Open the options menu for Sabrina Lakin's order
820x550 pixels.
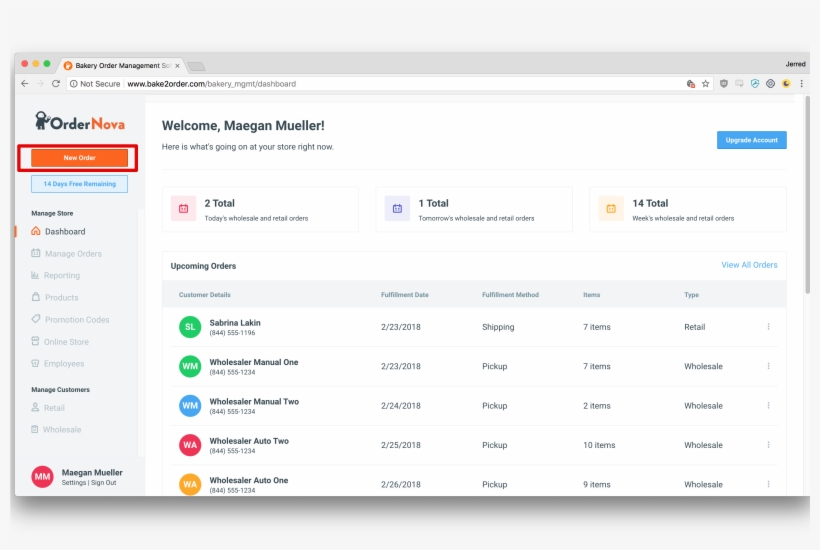pyautogui.click(x=768, y=327)
